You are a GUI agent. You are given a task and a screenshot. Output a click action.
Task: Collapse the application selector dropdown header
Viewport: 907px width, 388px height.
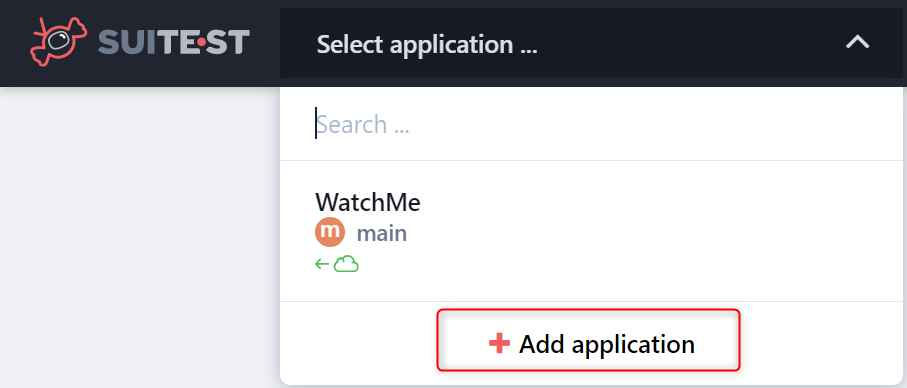pyautogui.click(x=593, y=43)
